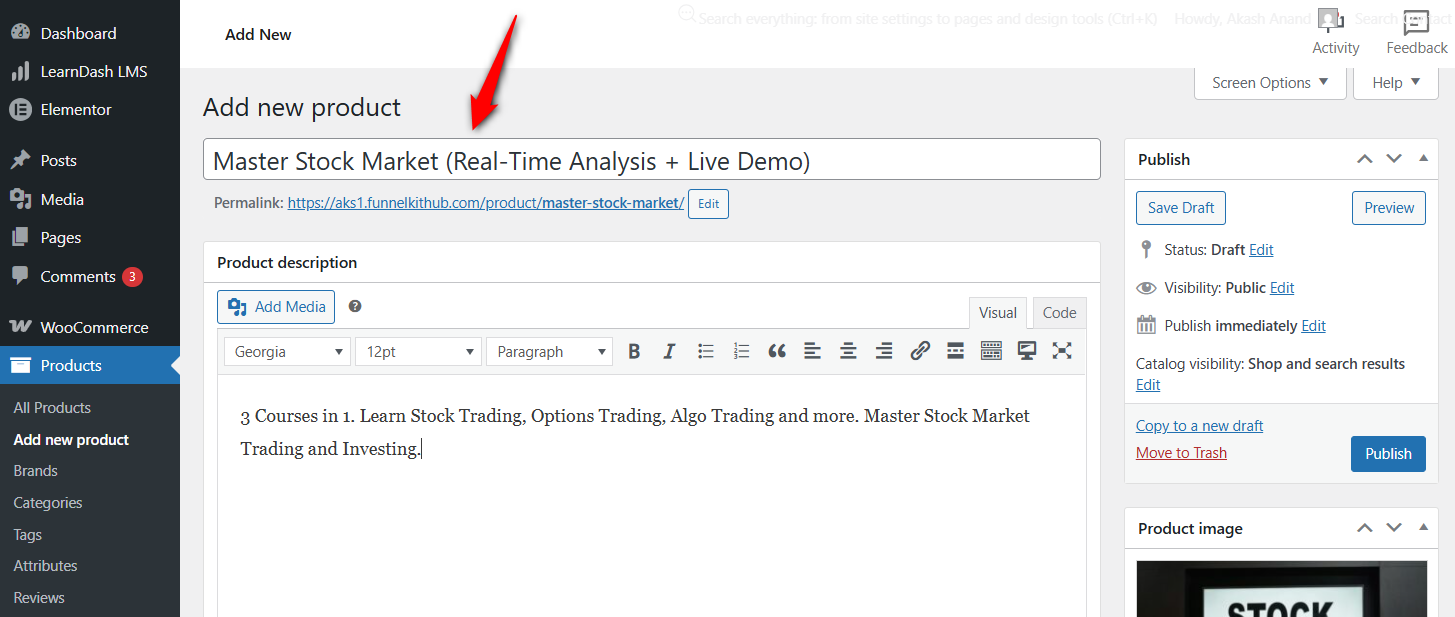1455x617 pixels.
Task: Click the Move to Trash link
Action: click(x=1181, y=453)
